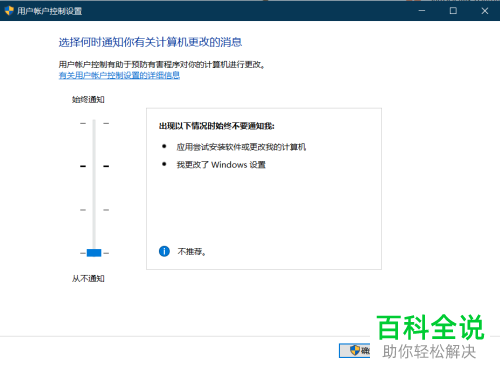The image size is (500, 372).
Task: Click the text 出现以下情况时始终不要通知我
Action: pyautogui.click(x=217, y=126)
